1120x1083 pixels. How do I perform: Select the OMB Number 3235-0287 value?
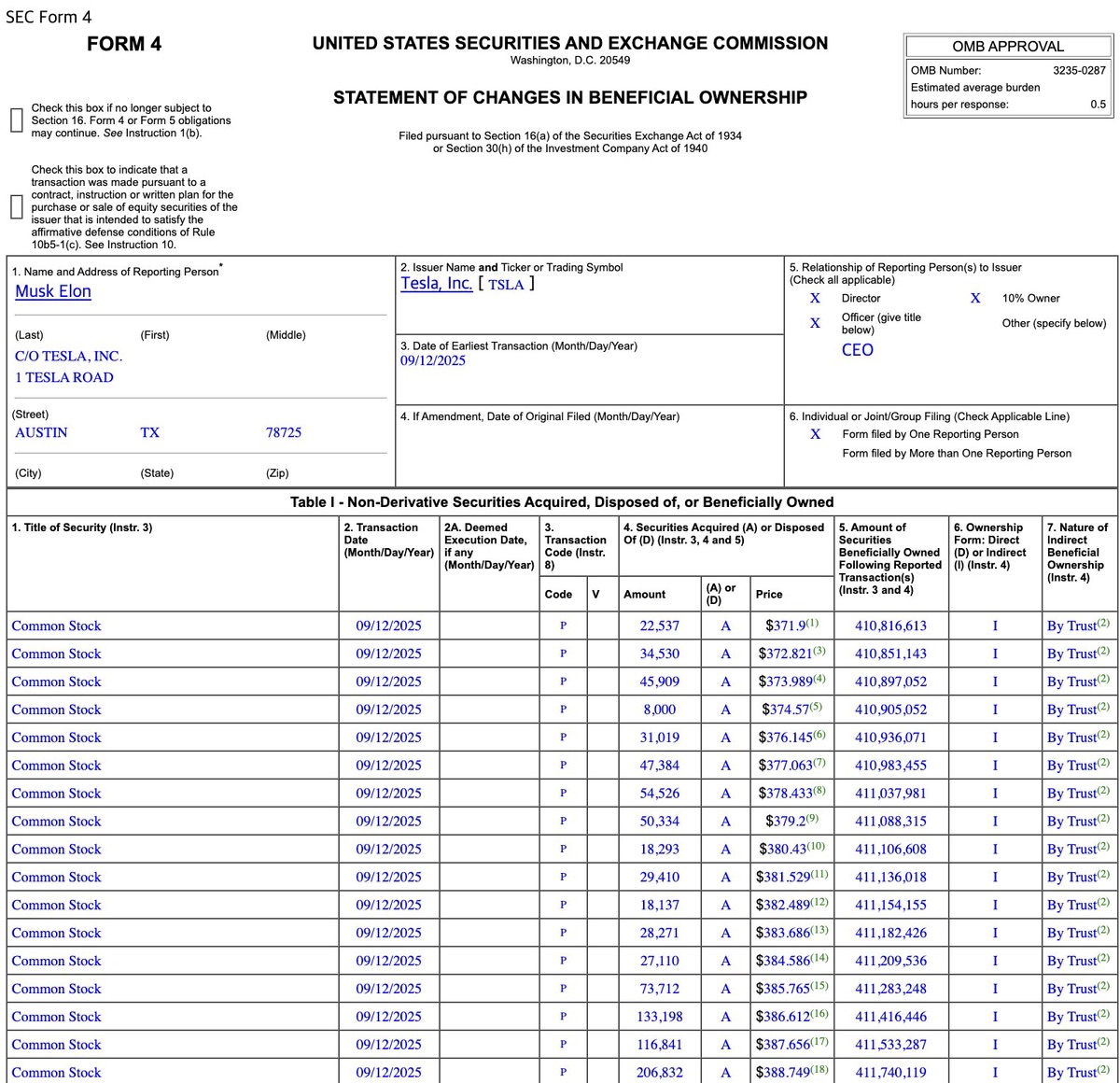(x=1079, y=70)
